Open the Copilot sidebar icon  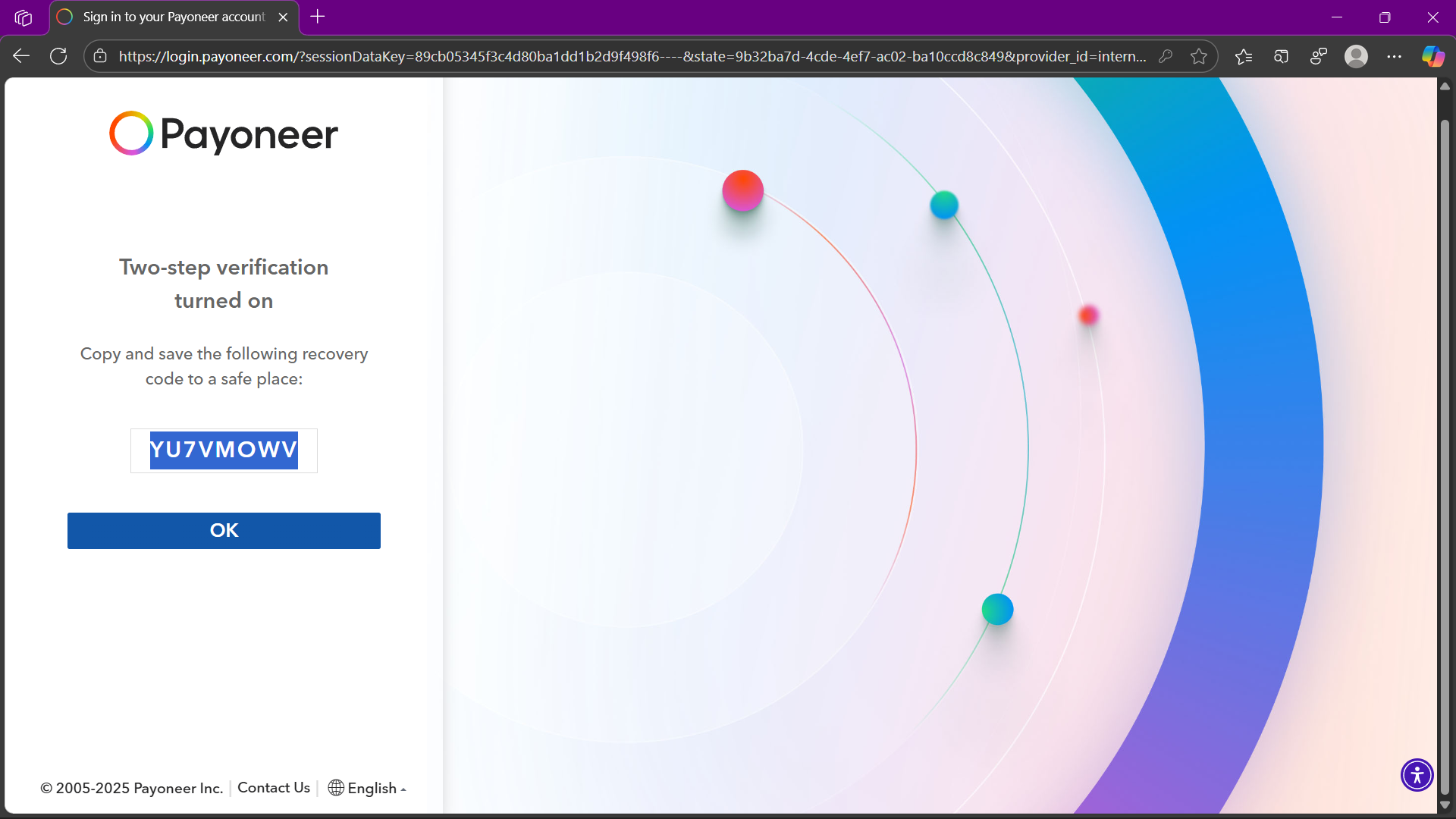(1432, 56)
